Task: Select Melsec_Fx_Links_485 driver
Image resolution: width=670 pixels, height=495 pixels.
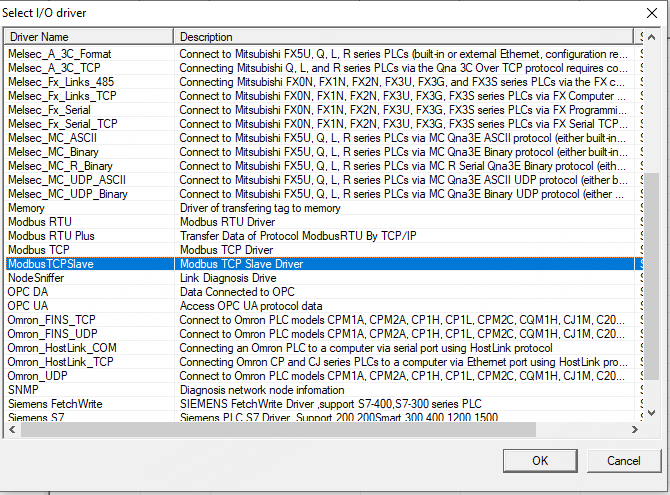Action: point(61,82)
